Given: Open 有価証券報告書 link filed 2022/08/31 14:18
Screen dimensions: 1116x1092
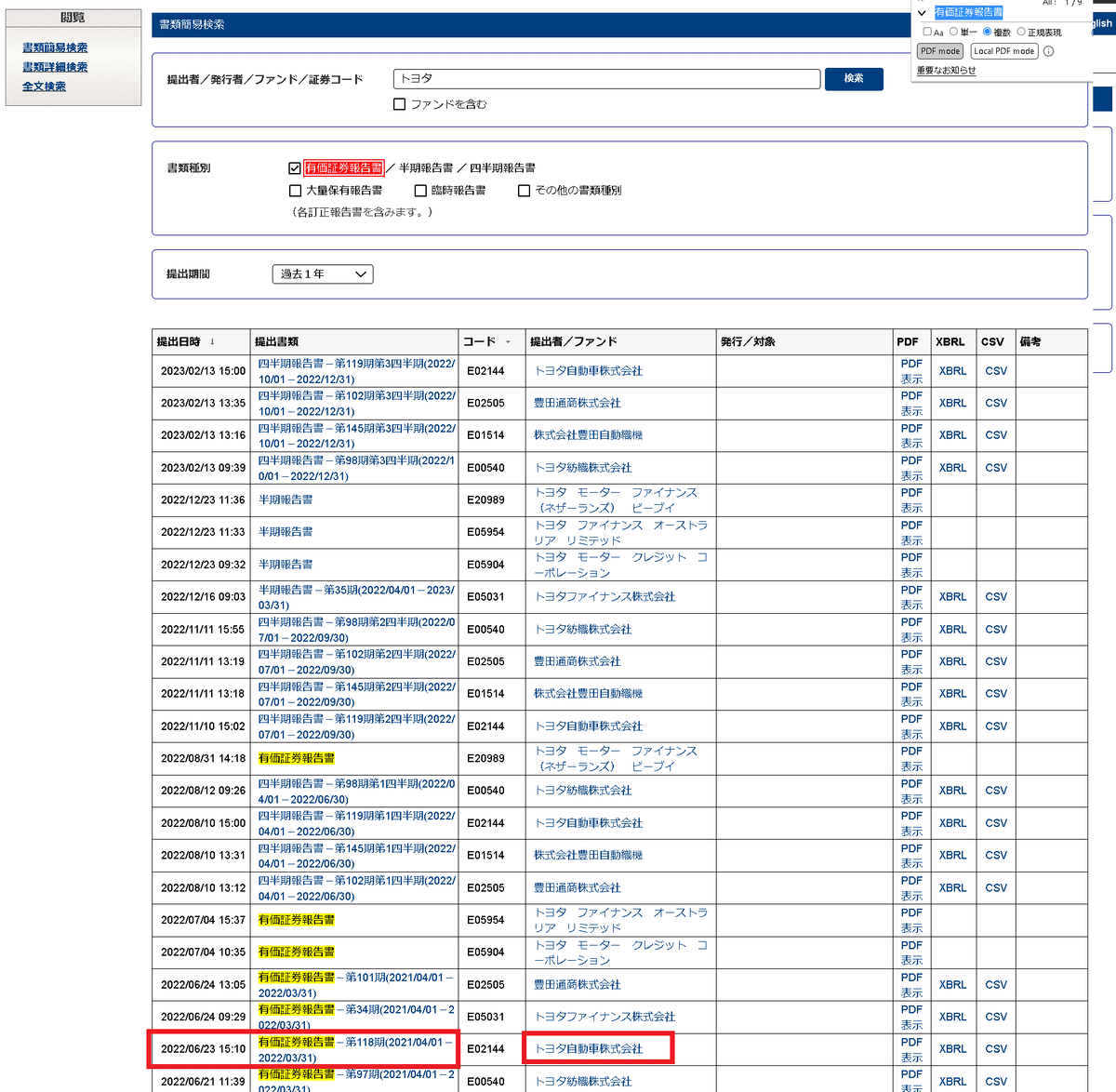Looking at the screenshot, I should pyautogui.click(x=296, y=759).
